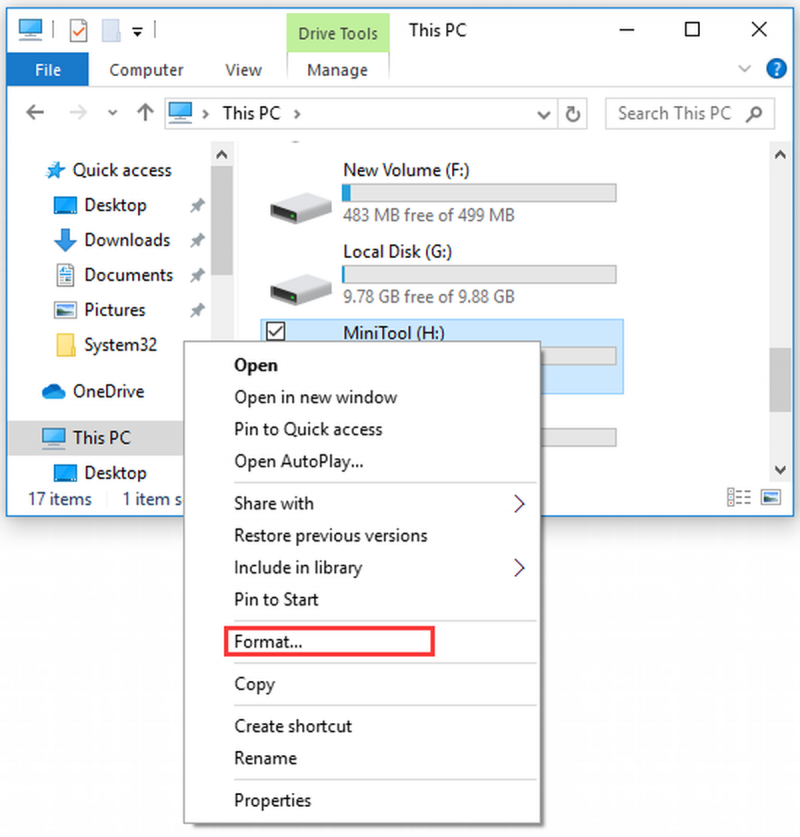Switch to the Details view layout
Viewport: 800px width, 837px height.
[739, 498]
